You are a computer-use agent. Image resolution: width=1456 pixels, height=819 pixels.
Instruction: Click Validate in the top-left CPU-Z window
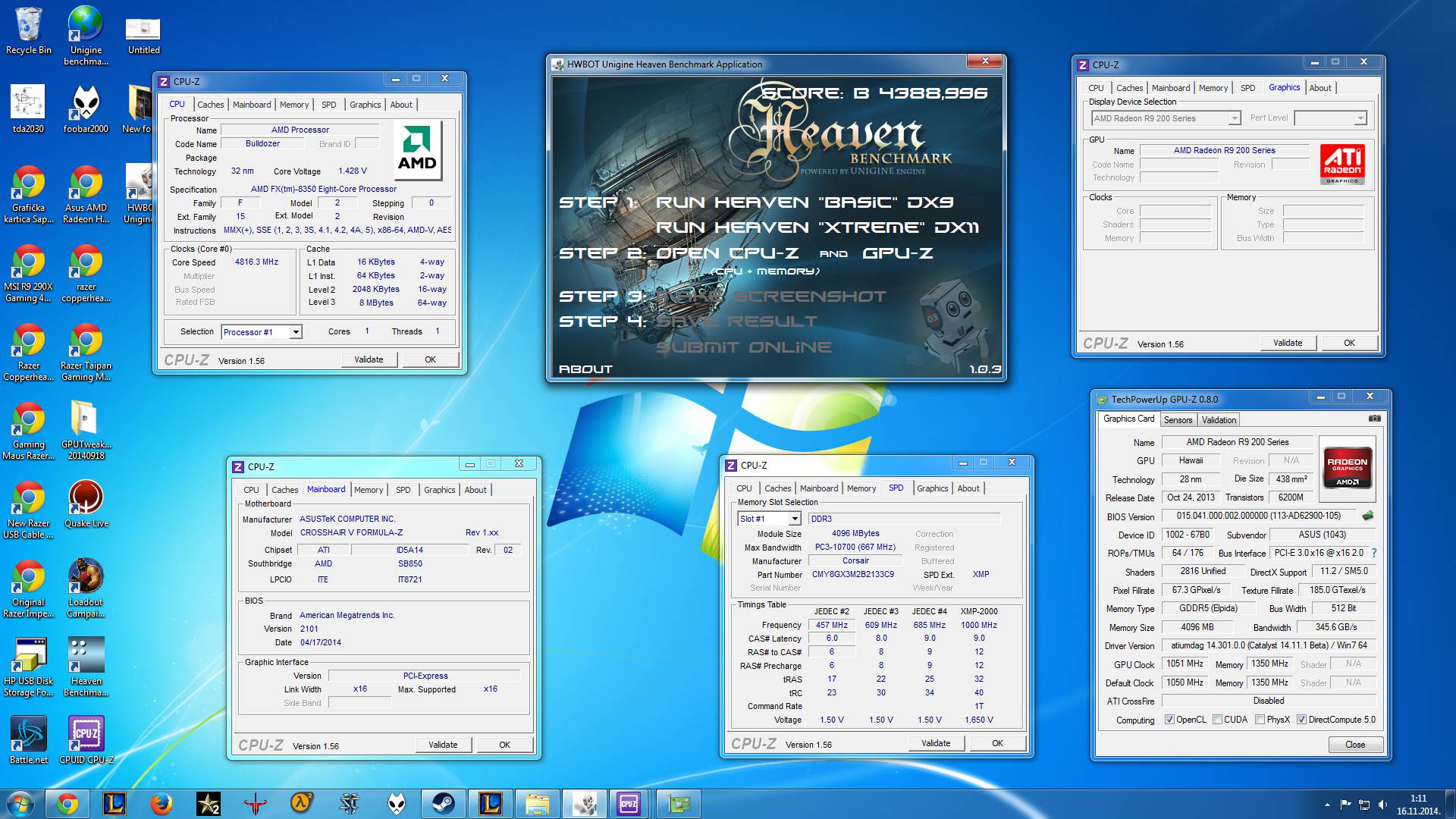point(369,359)
